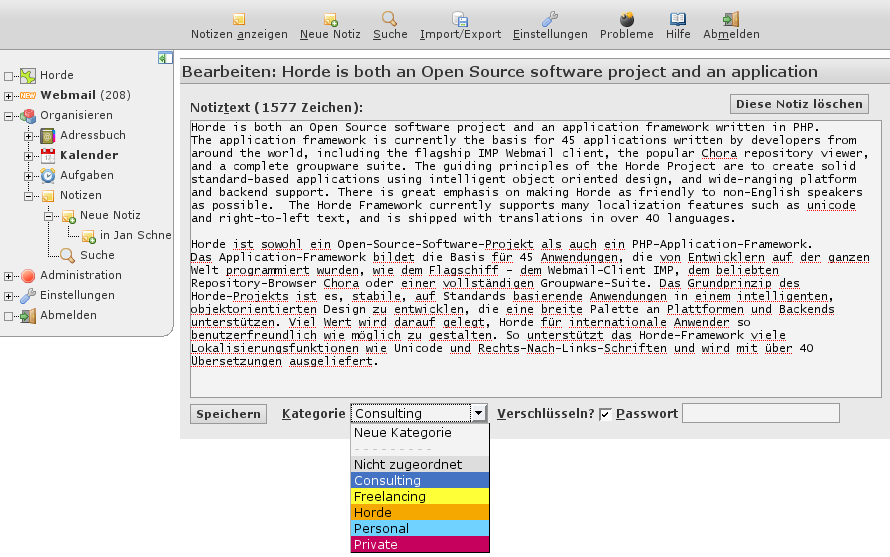Open the Kalender link in sidebar
This screenshot has height=557, width=890.
[89, 155]
